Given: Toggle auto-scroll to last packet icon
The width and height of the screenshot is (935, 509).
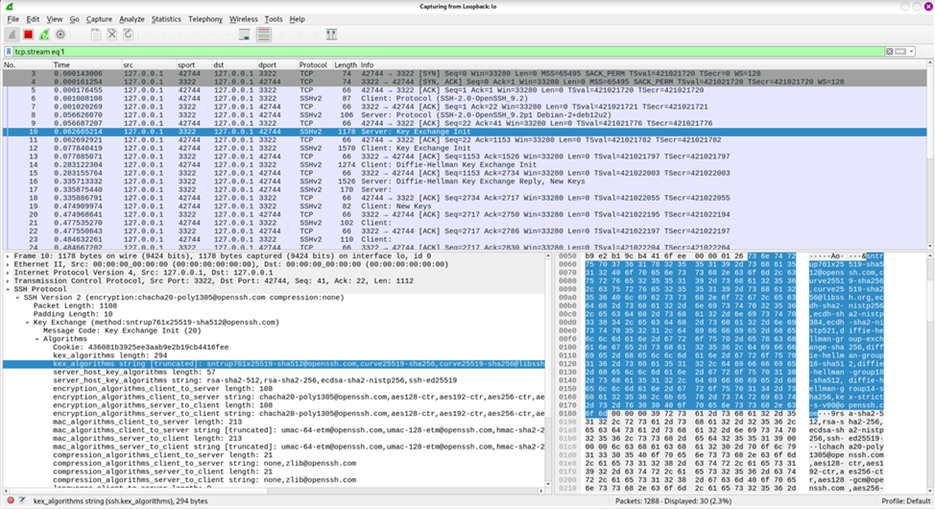Looking at the screenshot, I should click(x=244, y=35).
